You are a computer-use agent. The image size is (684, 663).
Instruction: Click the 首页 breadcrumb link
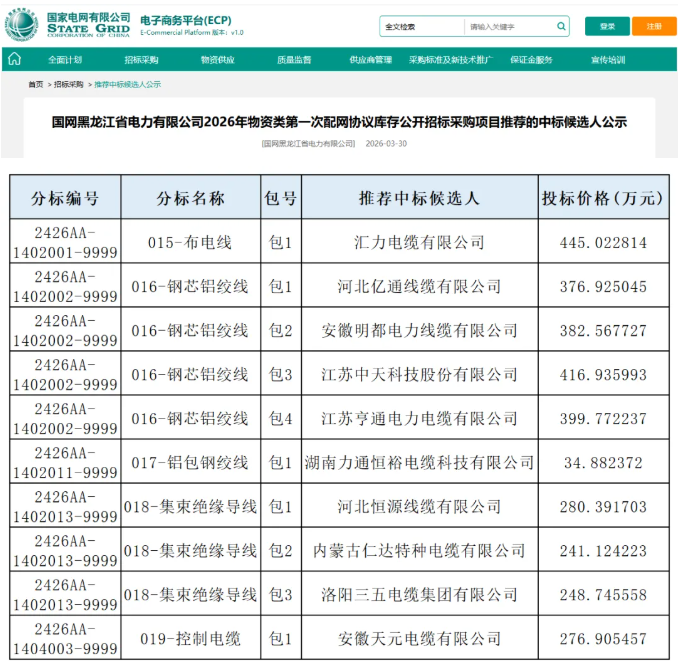(36, 85)
